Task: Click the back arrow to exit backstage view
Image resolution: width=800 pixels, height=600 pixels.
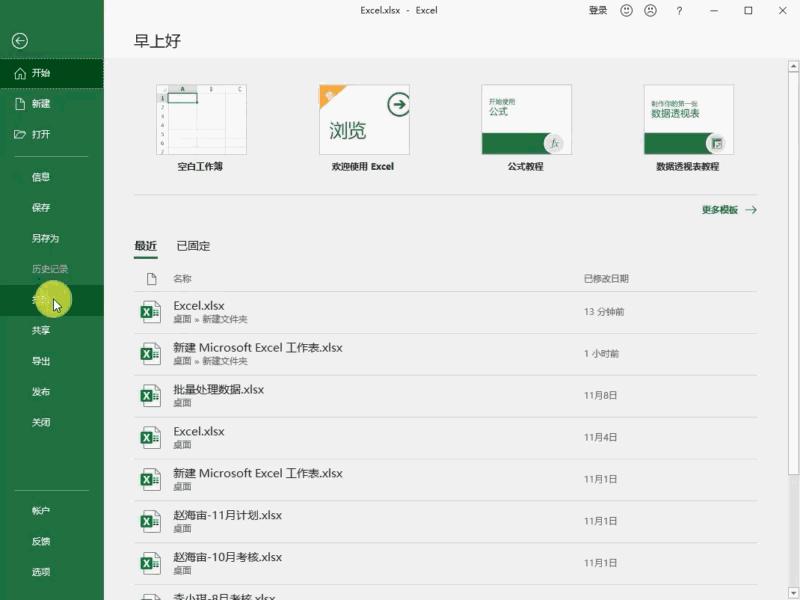Action: click(x=20, y=41)
